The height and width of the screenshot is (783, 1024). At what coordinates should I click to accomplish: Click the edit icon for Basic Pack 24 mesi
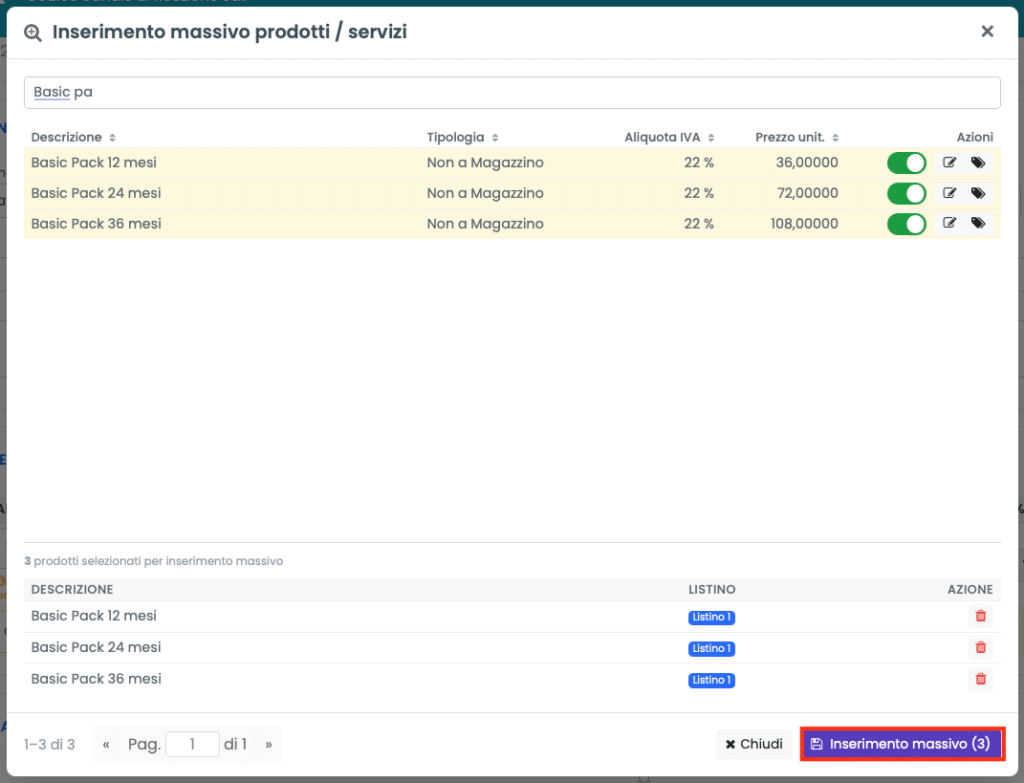pos(949,193)
